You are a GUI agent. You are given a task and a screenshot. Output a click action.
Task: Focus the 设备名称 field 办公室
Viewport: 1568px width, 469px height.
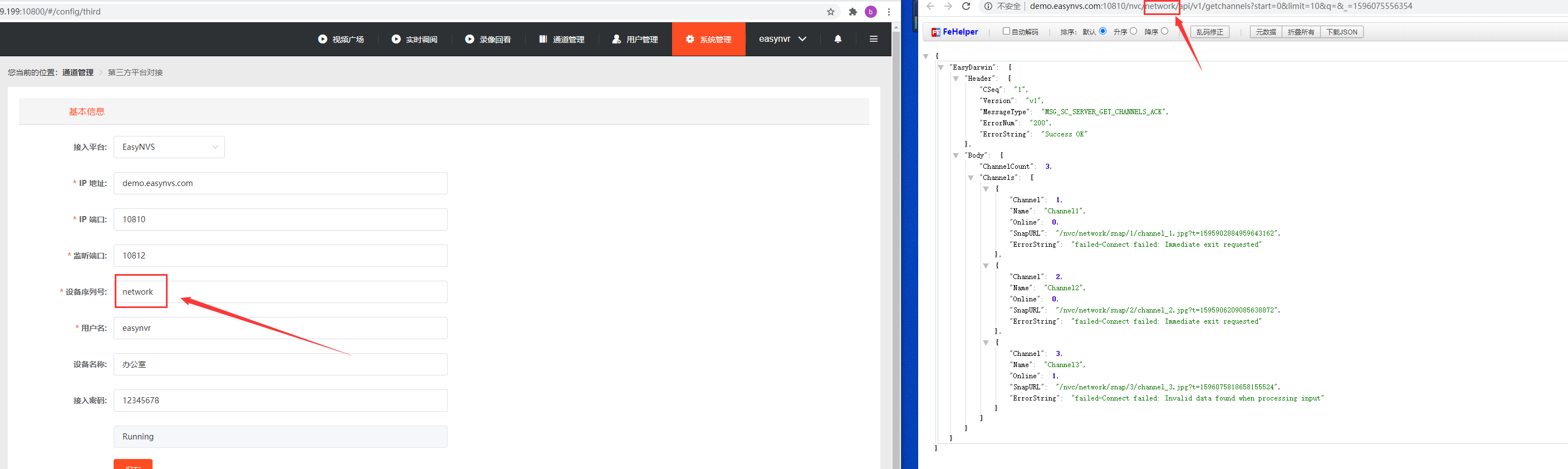point(281,364)
